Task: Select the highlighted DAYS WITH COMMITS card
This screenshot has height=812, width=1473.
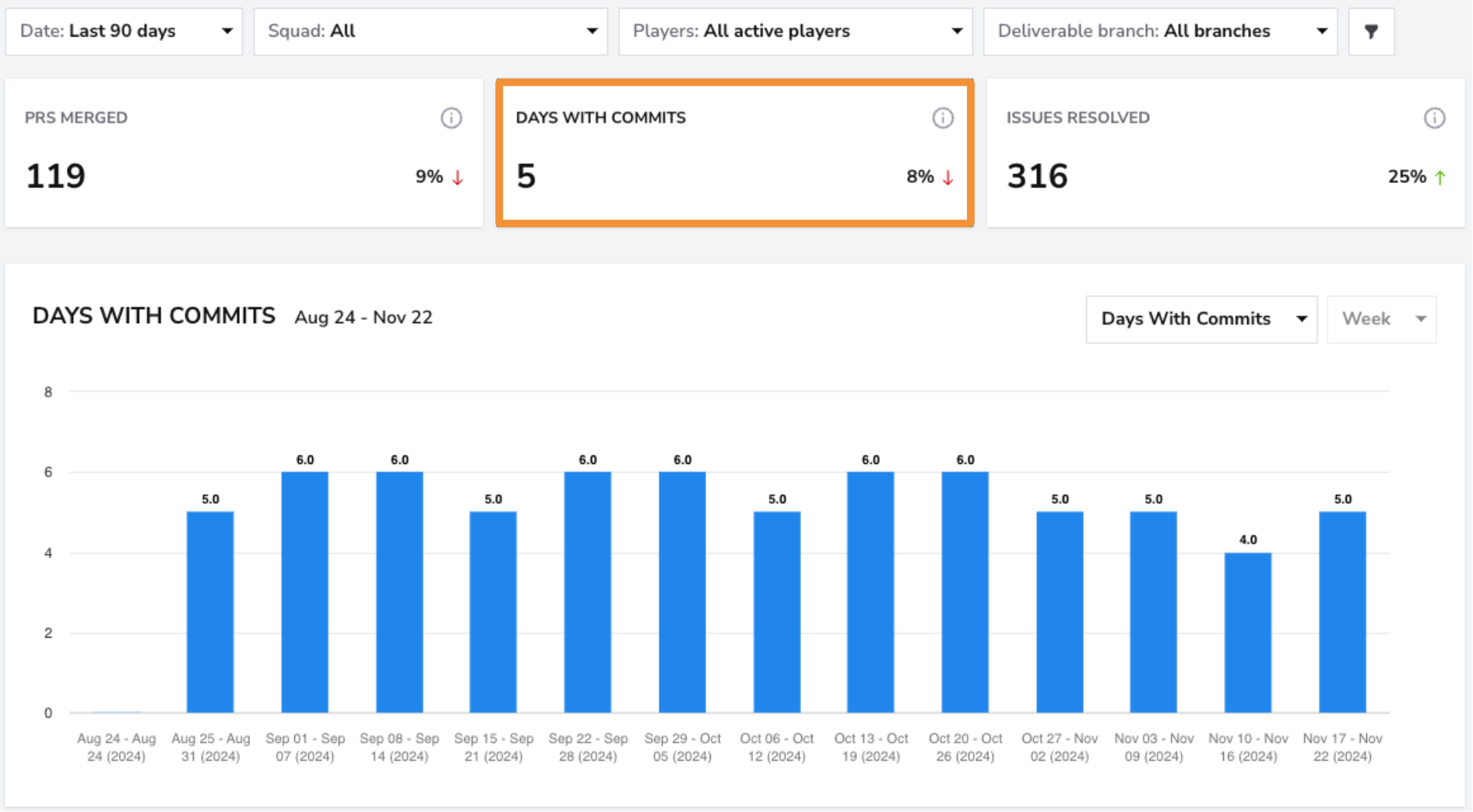Action: (735, 153)
